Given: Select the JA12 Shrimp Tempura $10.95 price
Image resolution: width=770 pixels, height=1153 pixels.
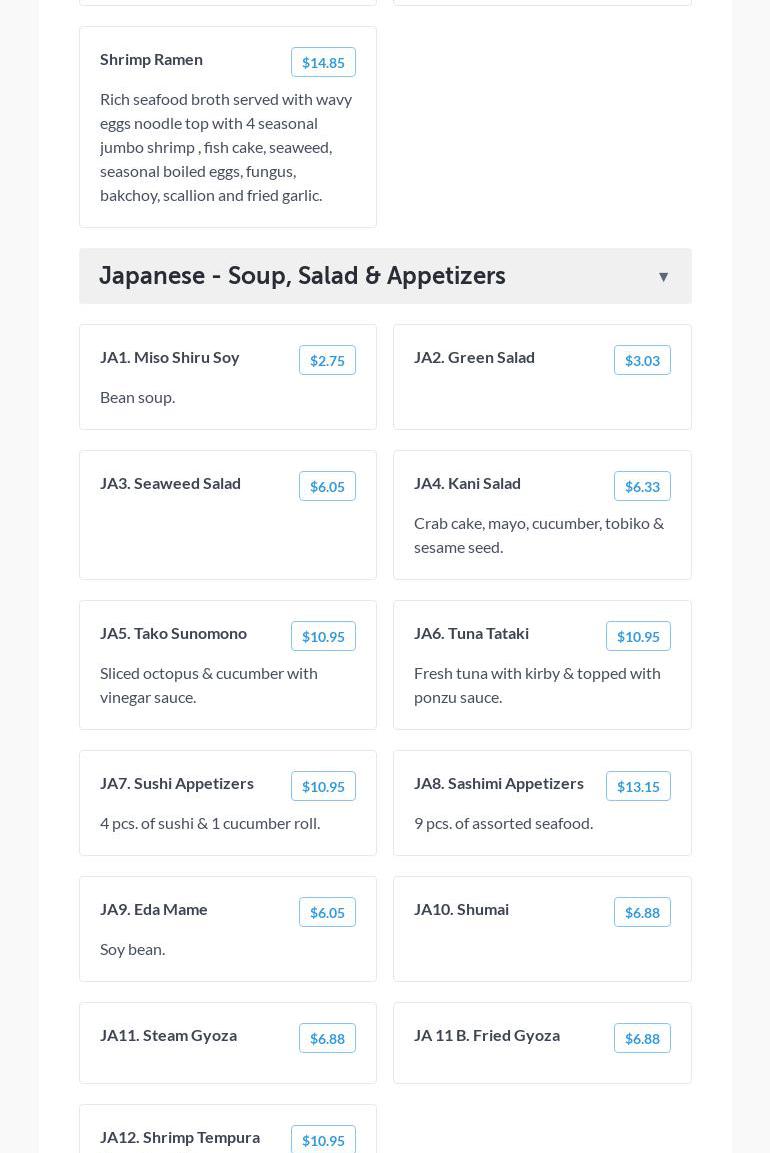Looking at the screenshot, I should coord(323,1140).
